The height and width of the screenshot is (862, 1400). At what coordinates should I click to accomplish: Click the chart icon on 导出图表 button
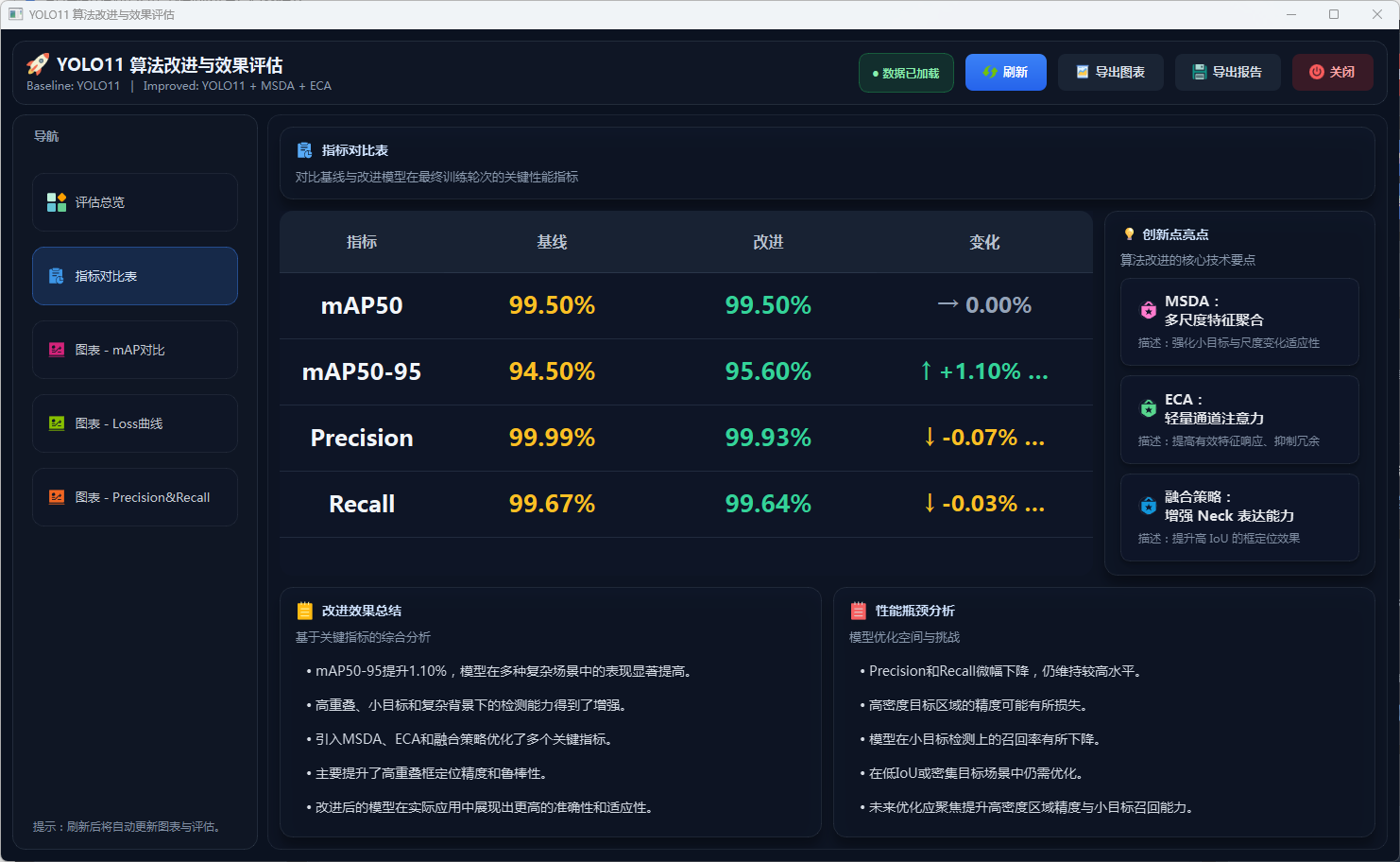1083,72
